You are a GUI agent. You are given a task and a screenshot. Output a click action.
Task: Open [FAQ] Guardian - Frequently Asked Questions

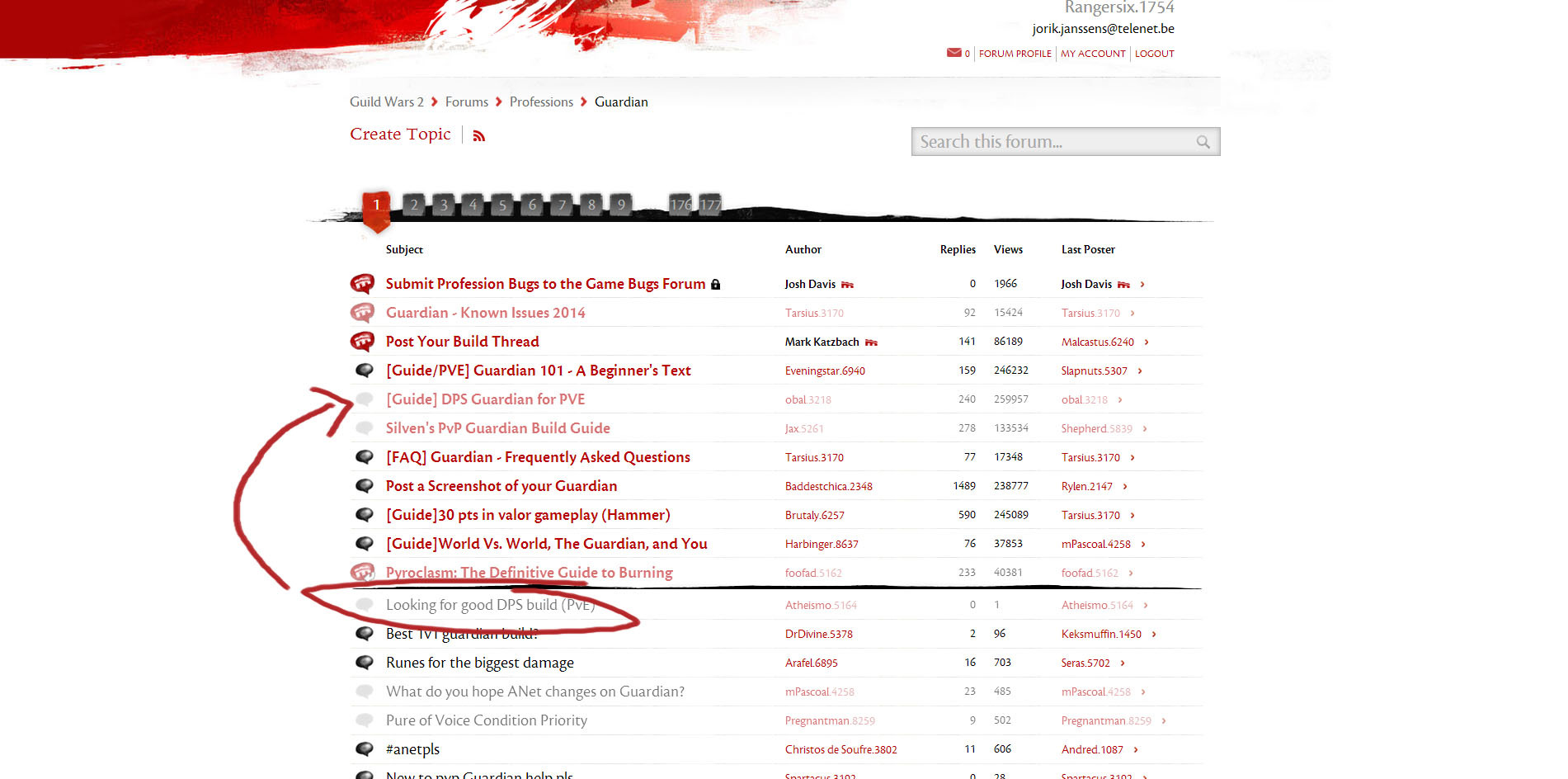538,457
